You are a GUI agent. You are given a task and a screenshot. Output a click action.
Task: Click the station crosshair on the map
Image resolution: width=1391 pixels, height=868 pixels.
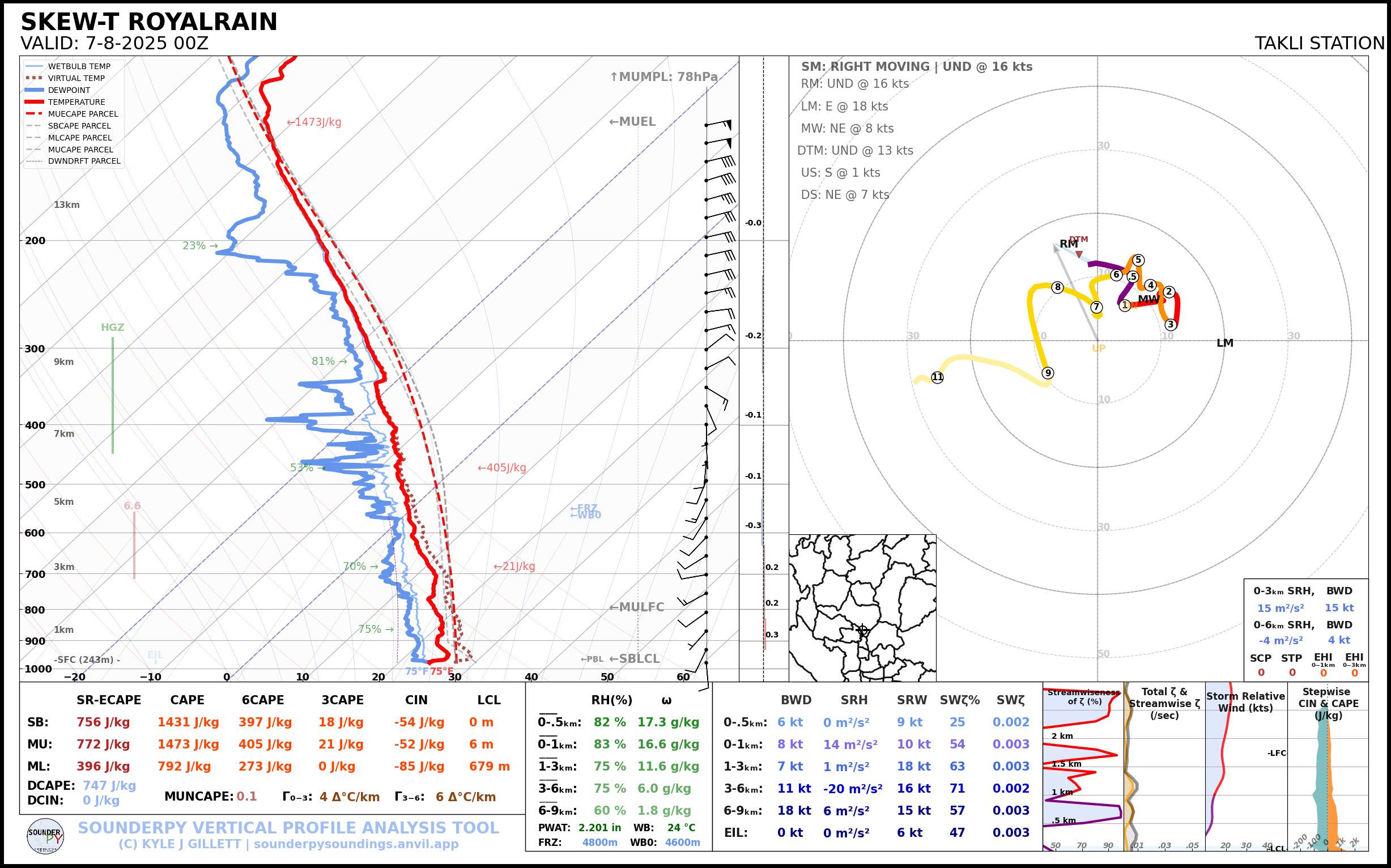[x=862, y=630]
